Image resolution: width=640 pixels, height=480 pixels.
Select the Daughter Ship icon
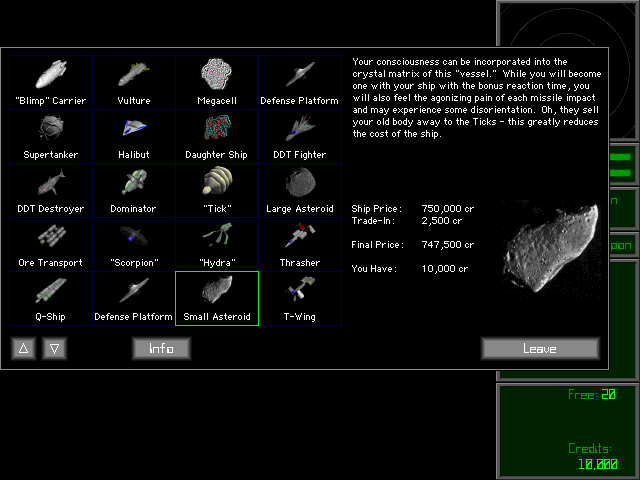[217, 136]
